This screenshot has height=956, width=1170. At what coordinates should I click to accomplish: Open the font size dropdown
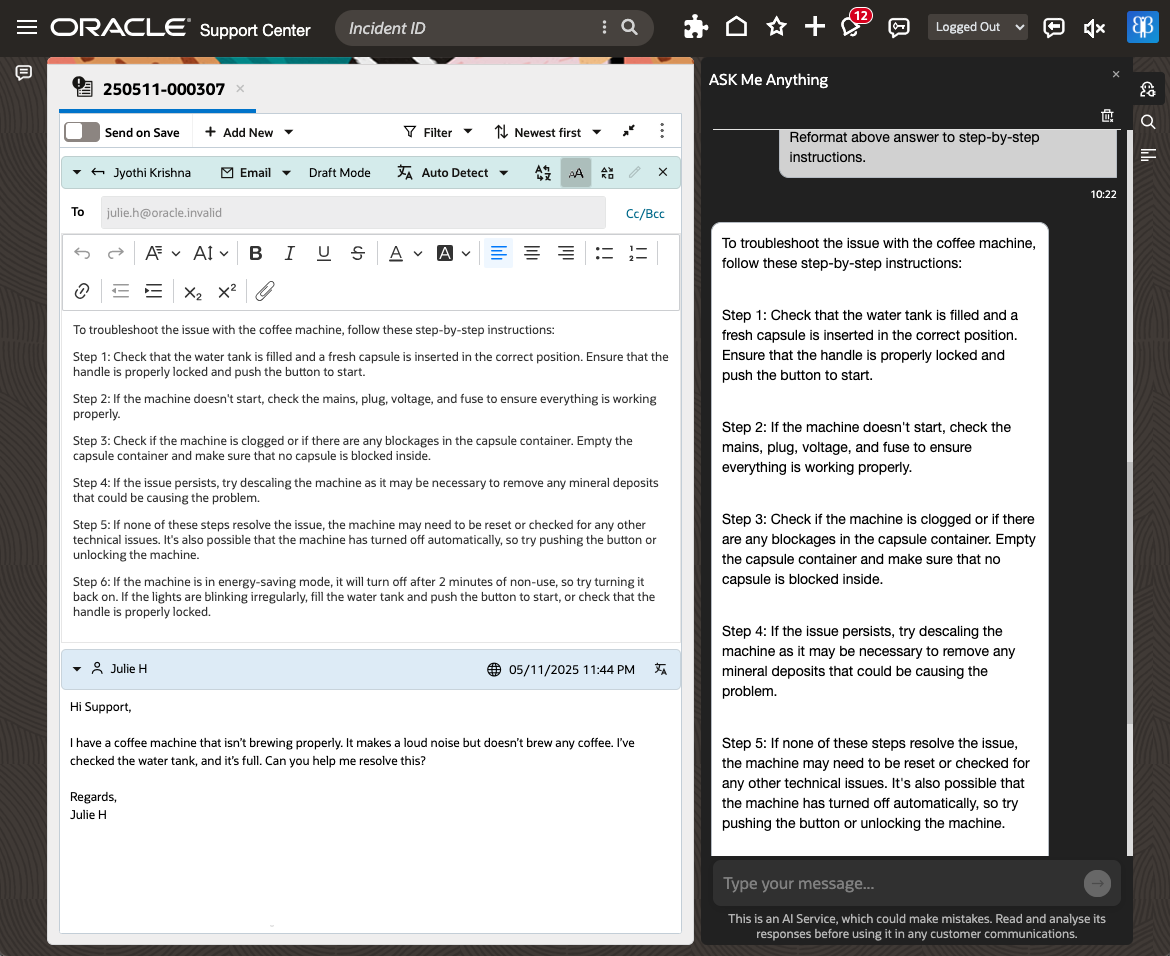(210, 254)
